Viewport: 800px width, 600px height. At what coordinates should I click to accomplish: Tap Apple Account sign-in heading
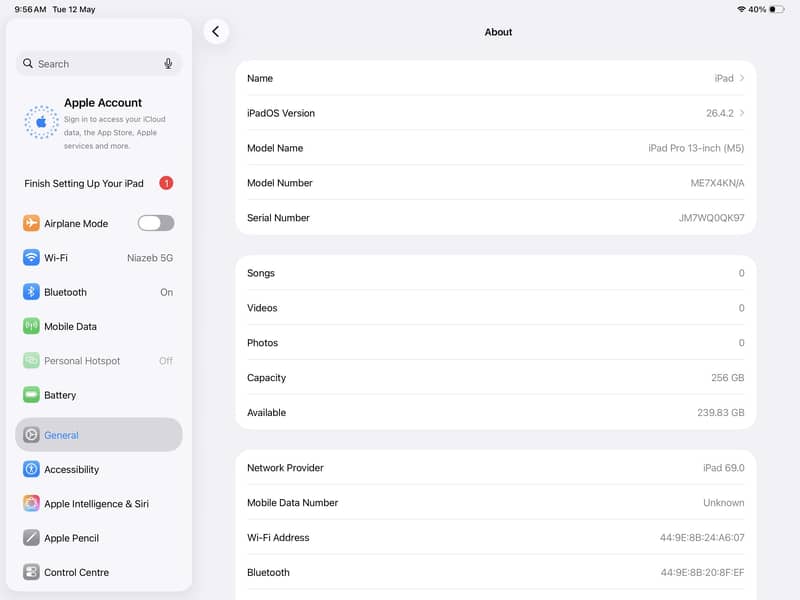point(103,103)
